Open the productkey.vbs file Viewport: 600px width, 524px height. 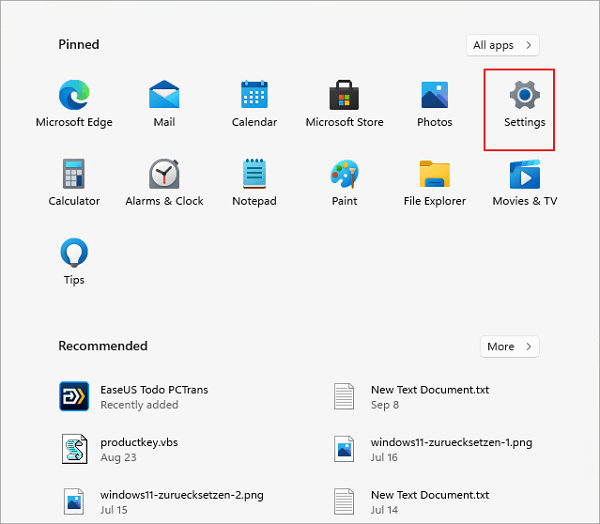coord(139,442)
